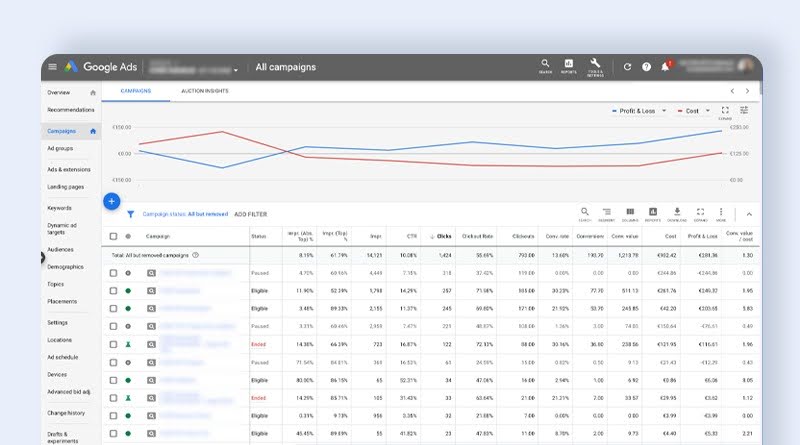
Task: Open the notifications bell
Action: click(665, 67)
